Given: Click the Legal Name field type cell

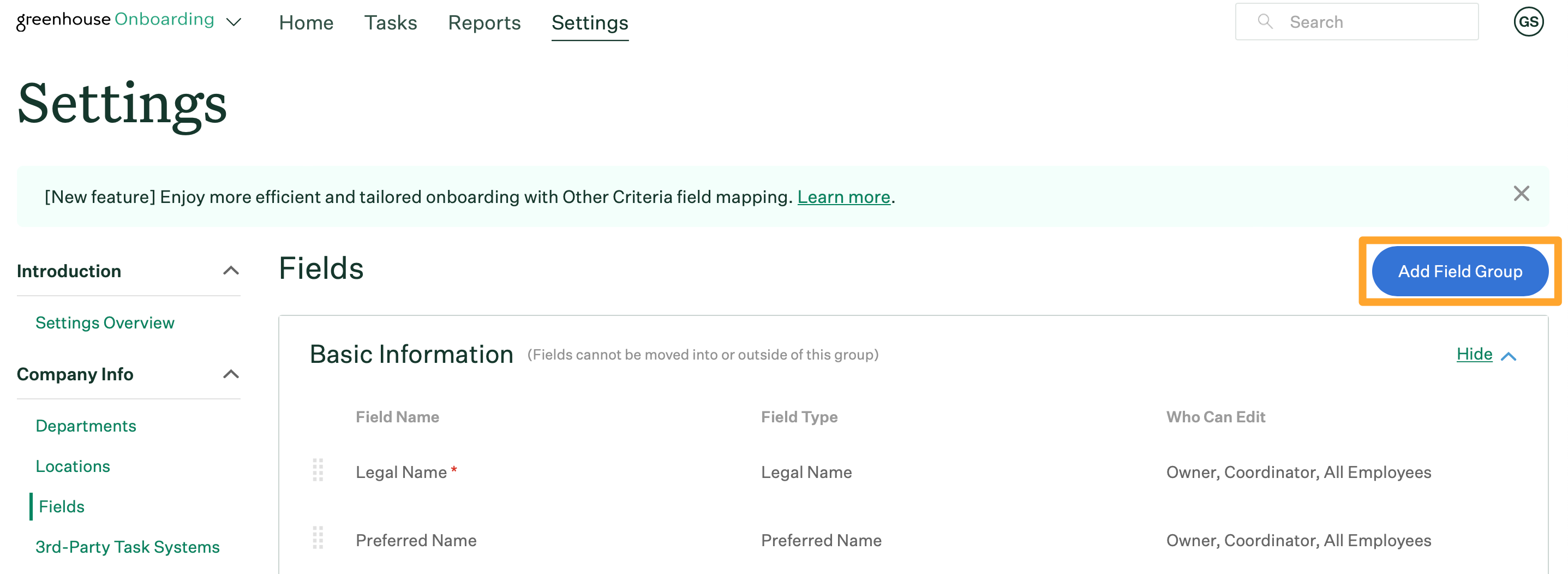Looking at the screenshot, I should (x=806, y=473).
